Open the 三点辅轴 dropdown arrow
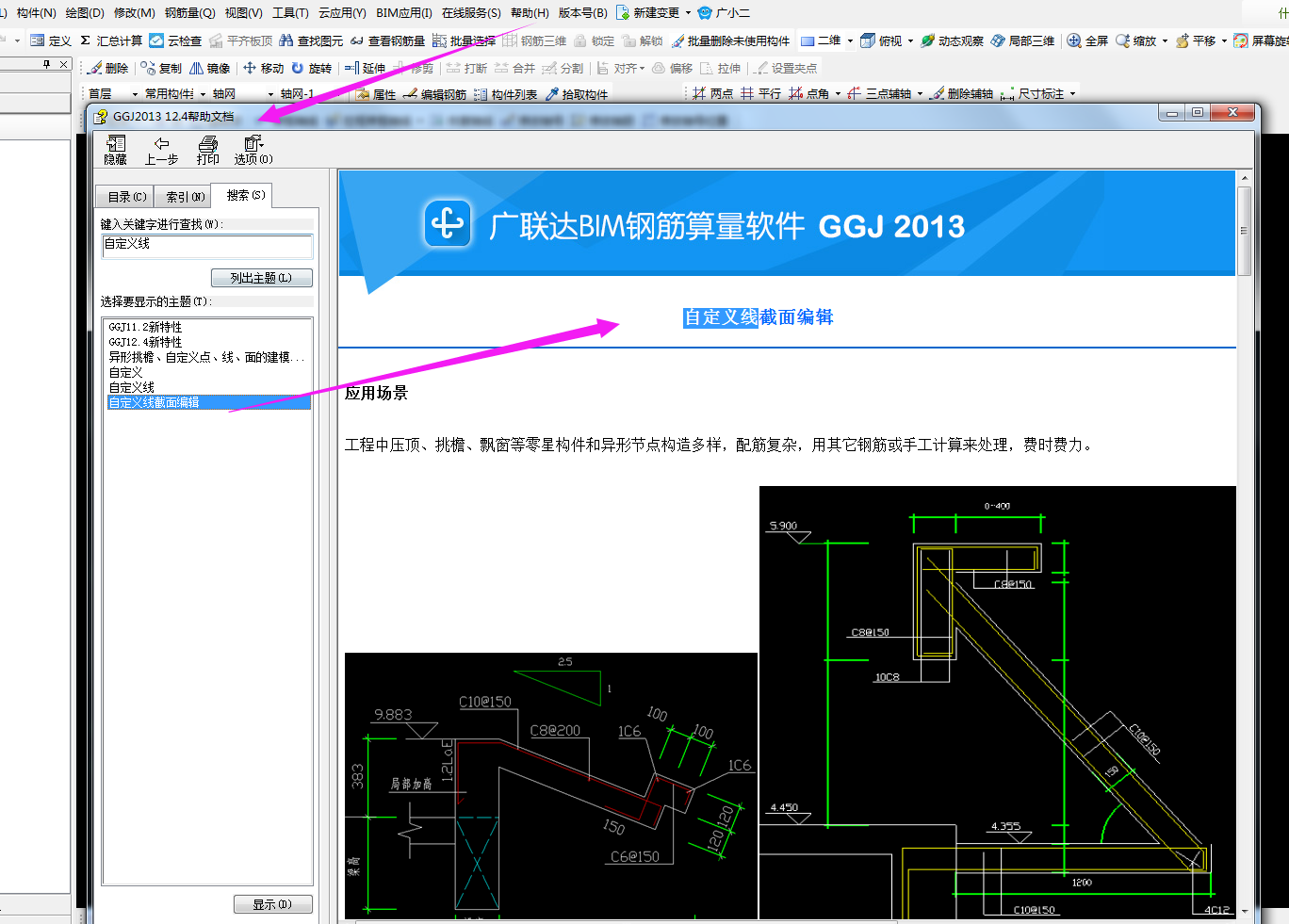Viewport: 1289px width, 924px height. (x=920, y=93)
